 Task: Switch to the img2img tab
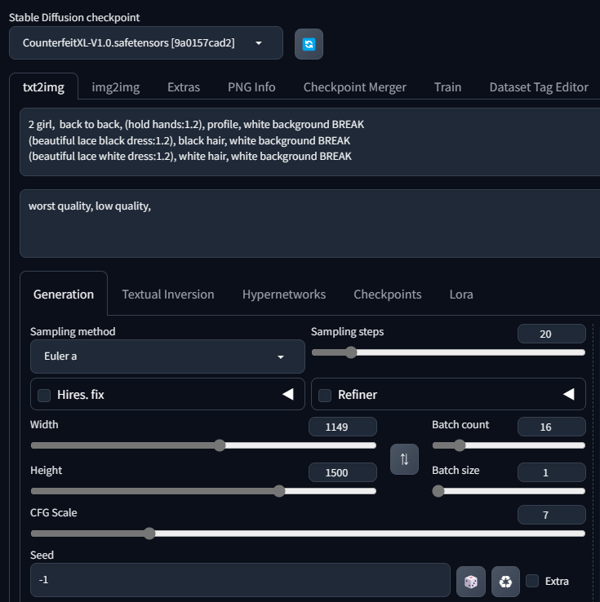point(116,87)
